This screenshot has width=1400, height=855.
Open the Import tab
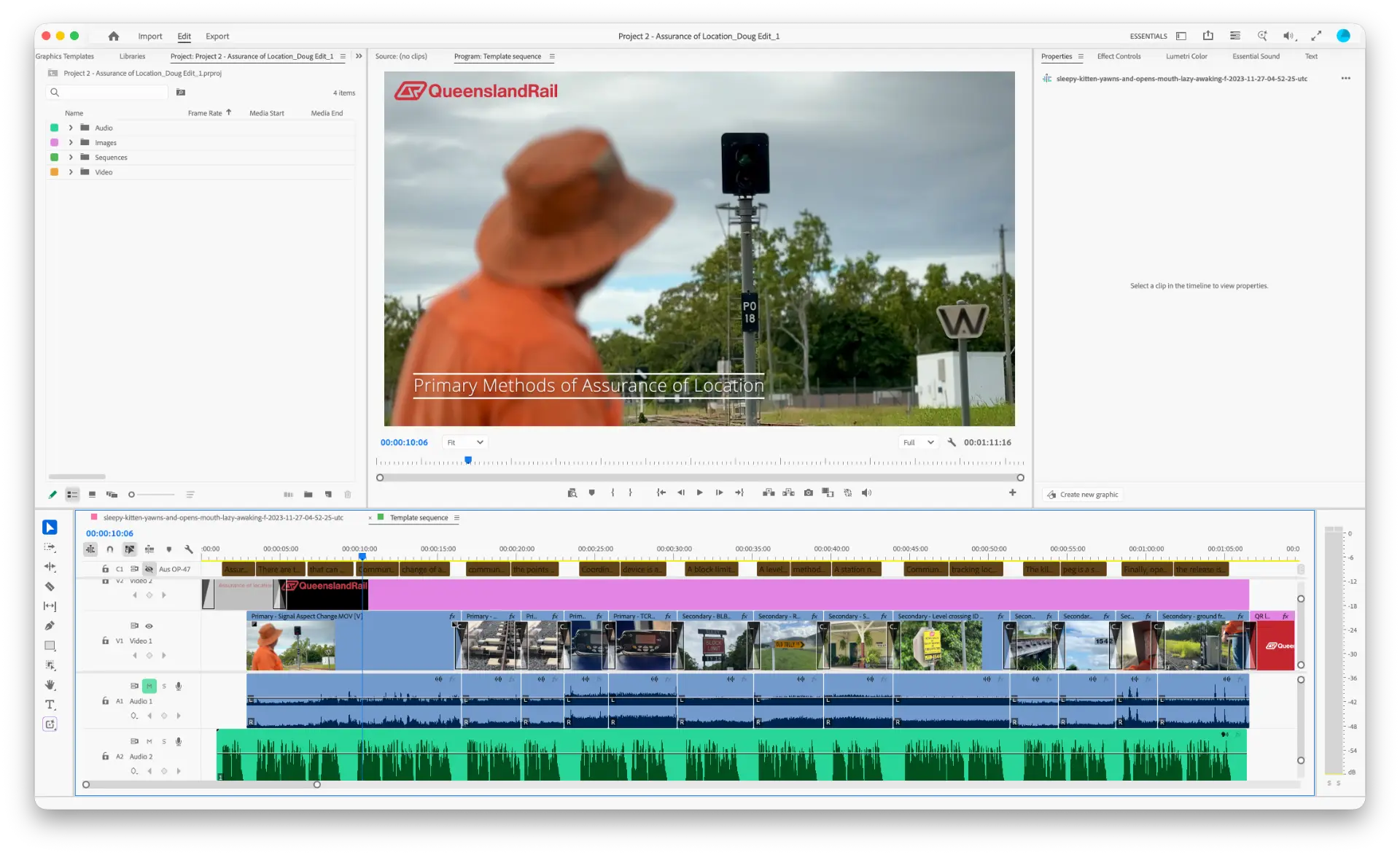(x=150, y=36)
